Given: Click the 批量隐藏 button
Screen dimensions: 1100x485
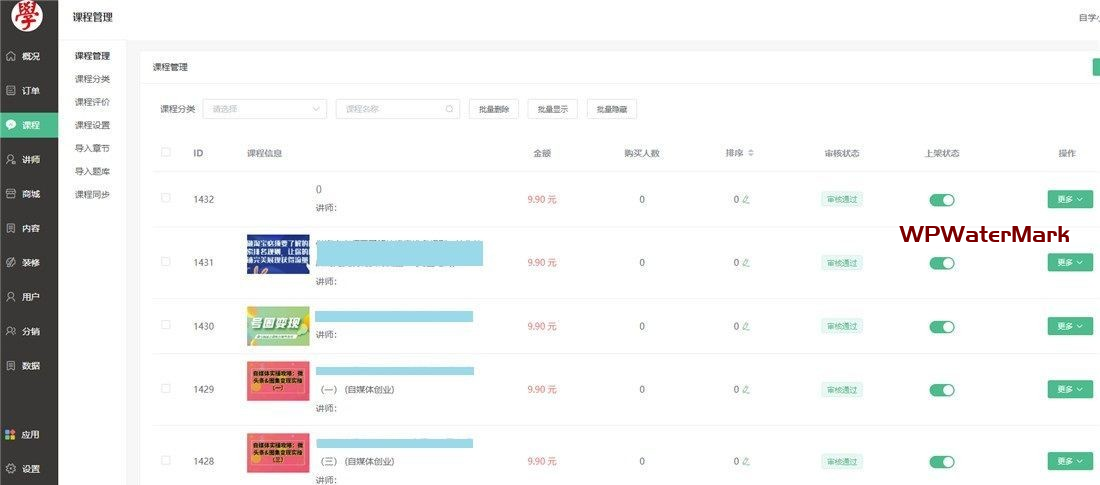Looking at the screenshot, I should point(612,109).
